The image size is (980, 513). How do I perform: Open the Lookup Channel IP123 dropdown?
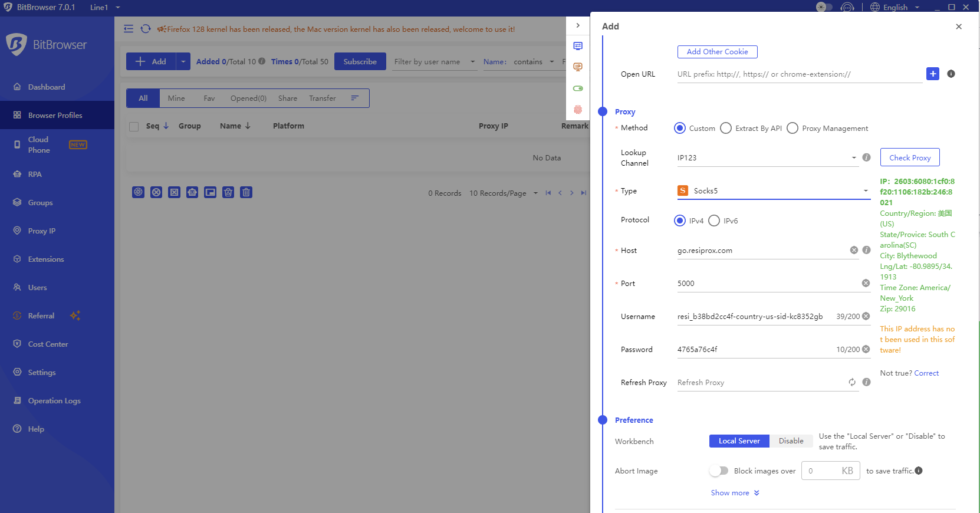[767, 157]
